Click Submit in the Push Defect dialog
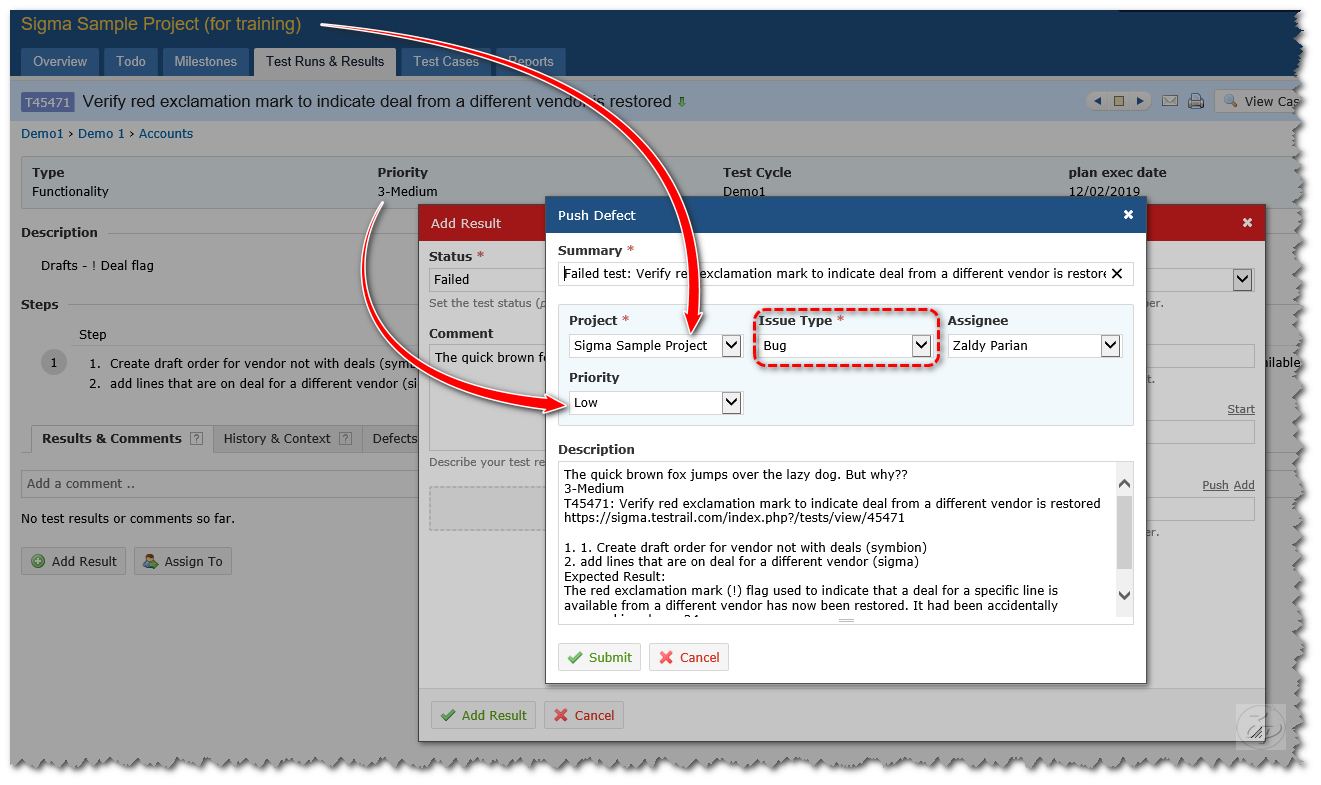The width and height of the screenshot is (1321, 785). pyautogui.click(x=599, y=657)
